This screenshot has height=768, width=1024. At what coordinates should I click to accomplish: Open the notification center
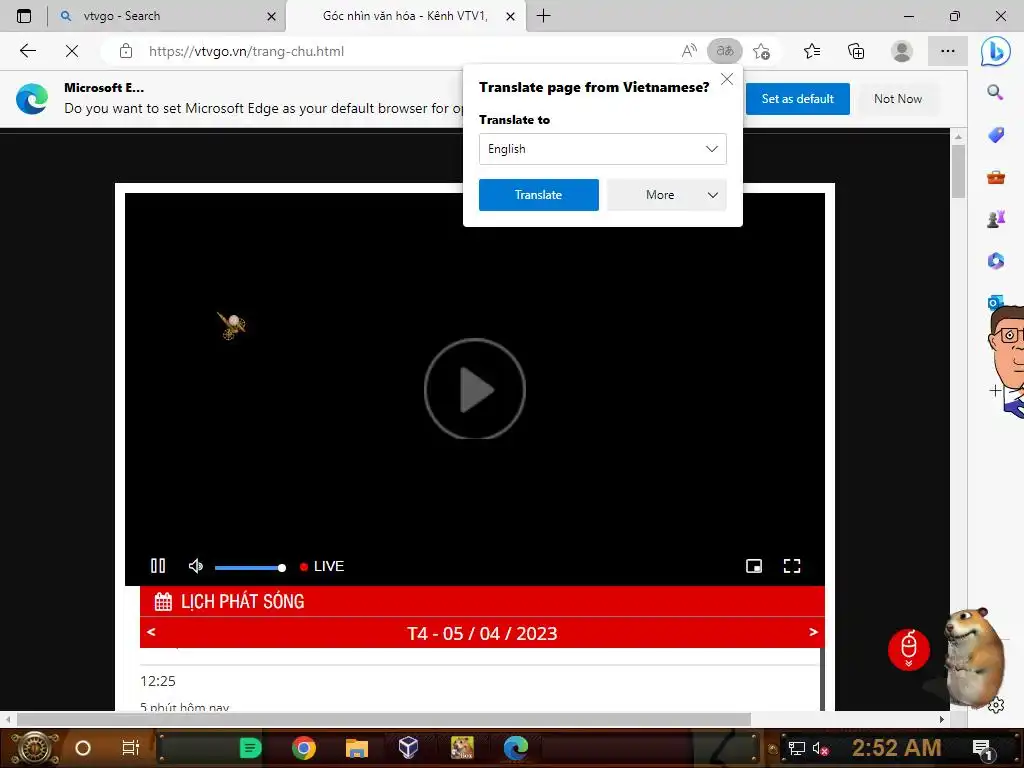pos(982,749)
